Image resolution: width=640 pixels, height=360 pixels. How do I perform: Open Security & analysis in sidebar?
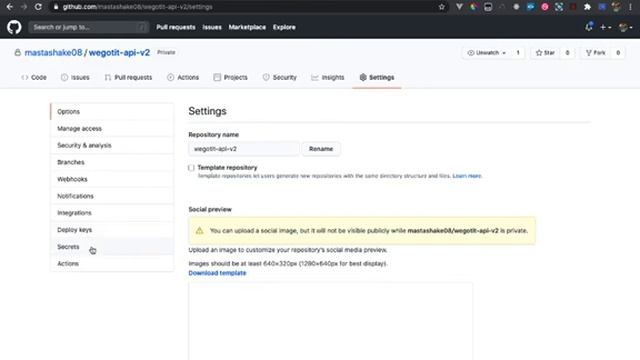point(112,145)
